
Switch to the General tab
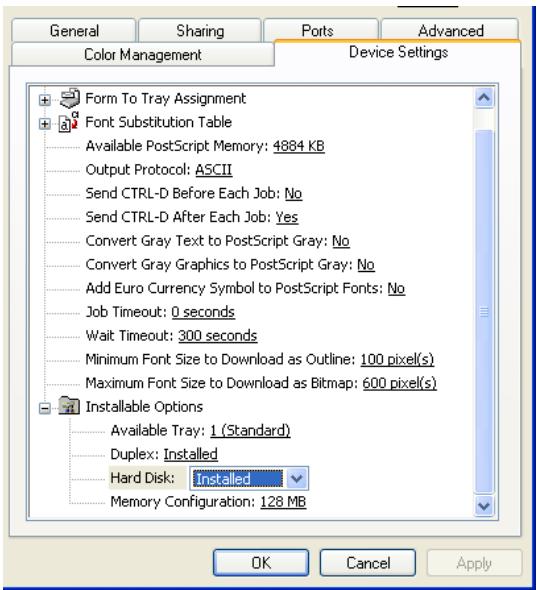tap(74, 30)
